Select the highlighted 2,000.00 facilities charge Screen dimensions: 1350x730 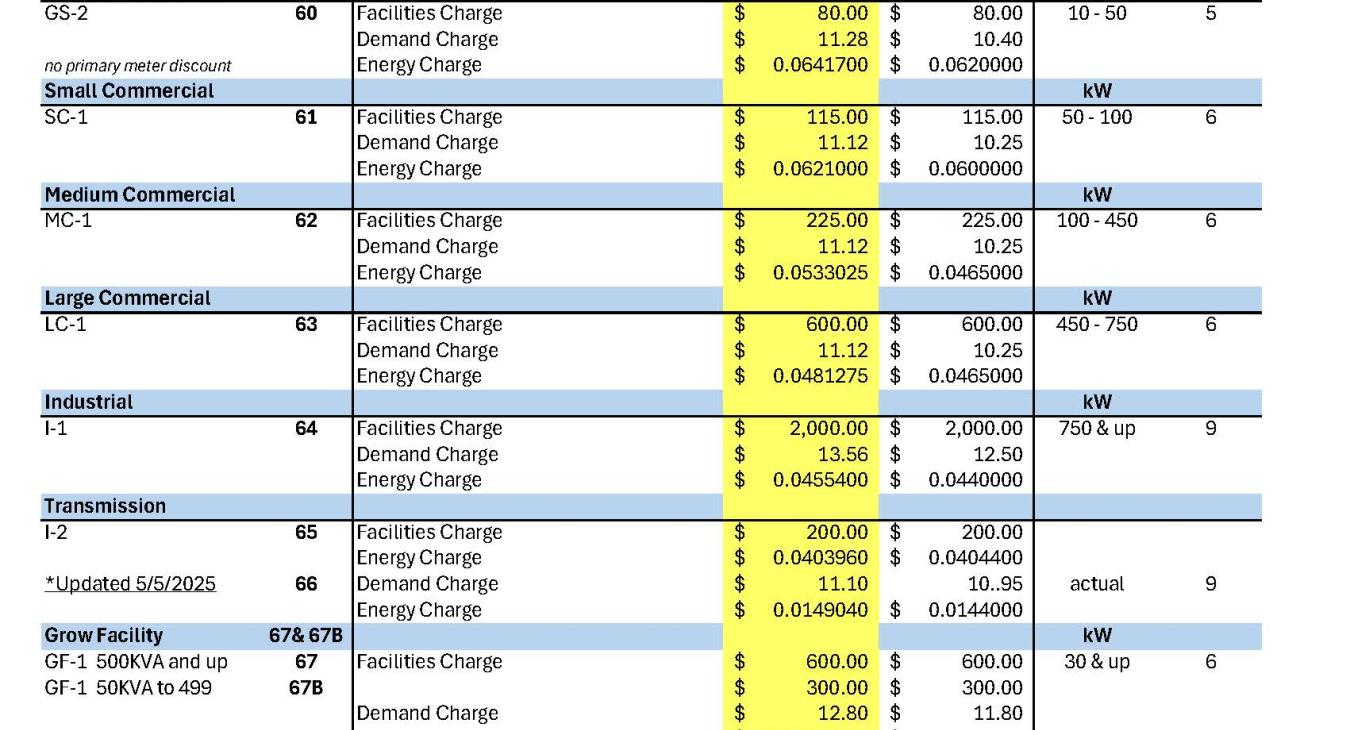pyautogui.click(x=826, y=428)
